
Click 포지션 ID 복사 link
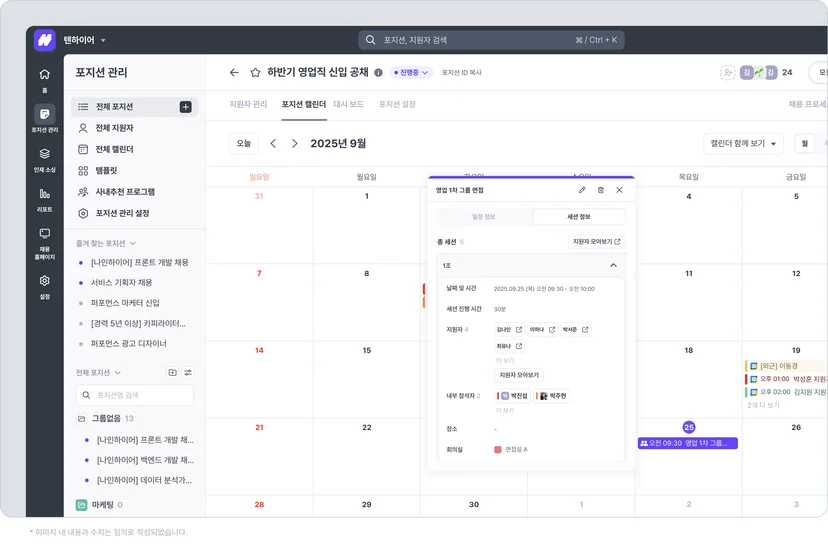pos(462,73)
